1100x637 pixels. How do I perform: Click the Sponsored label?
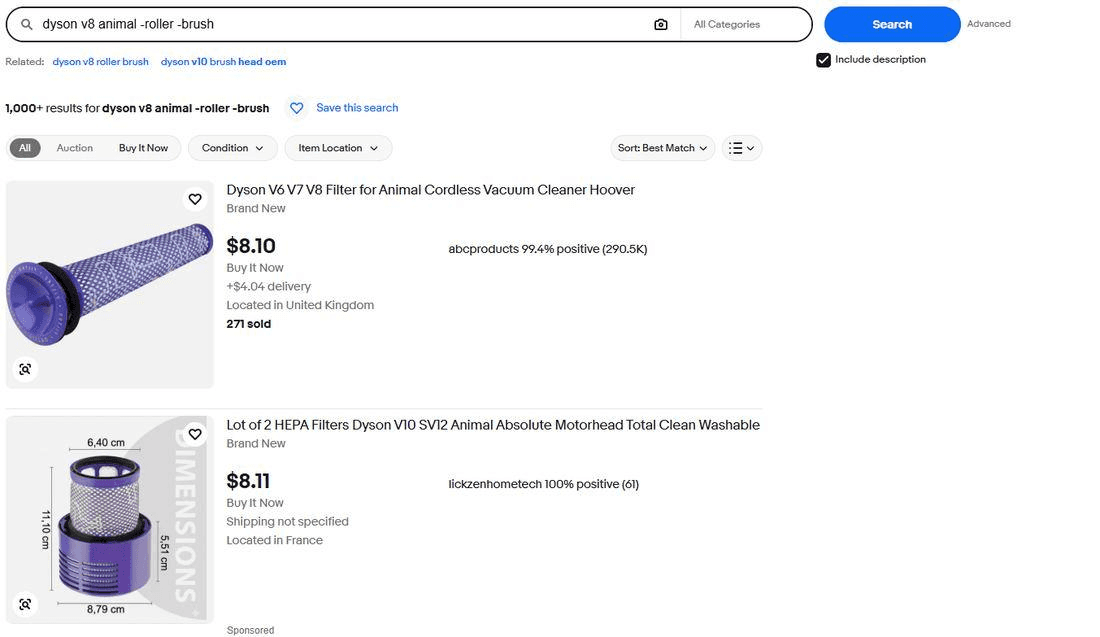(x=250, y=630)
